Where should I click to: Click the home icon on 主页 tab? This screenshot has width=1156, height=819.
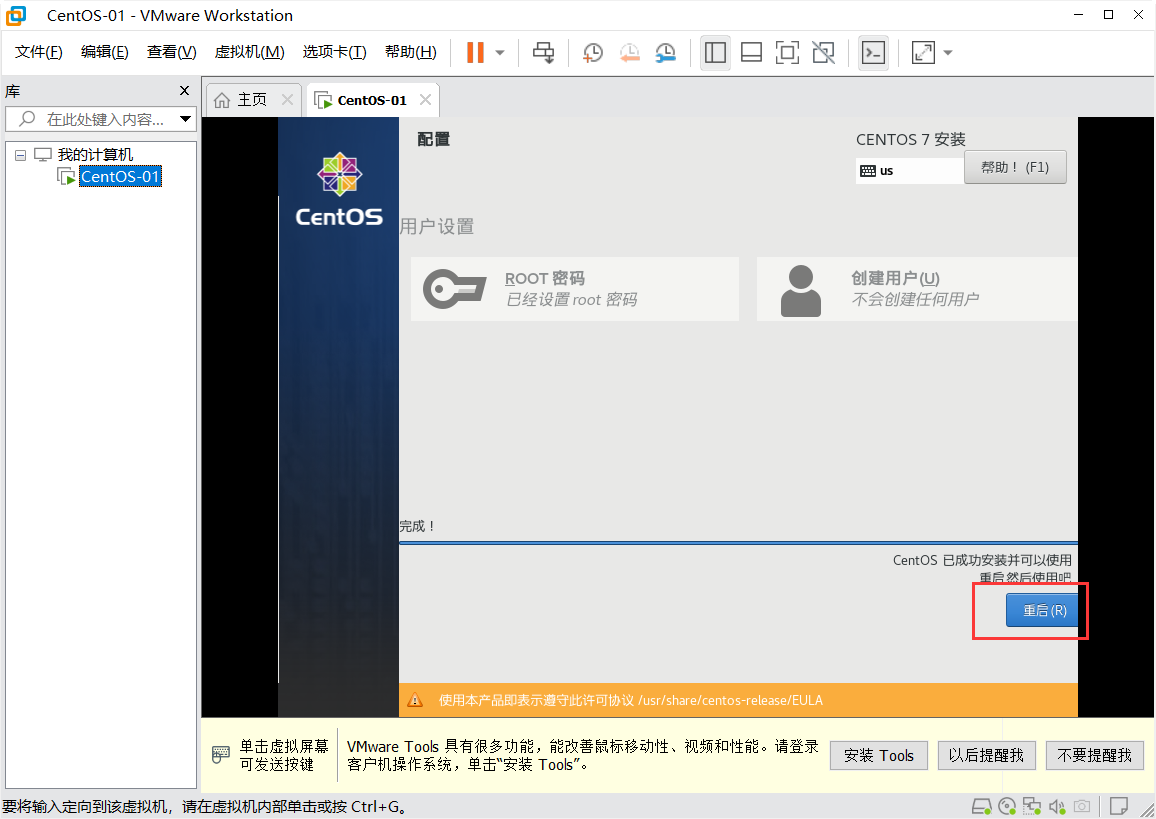222,100
